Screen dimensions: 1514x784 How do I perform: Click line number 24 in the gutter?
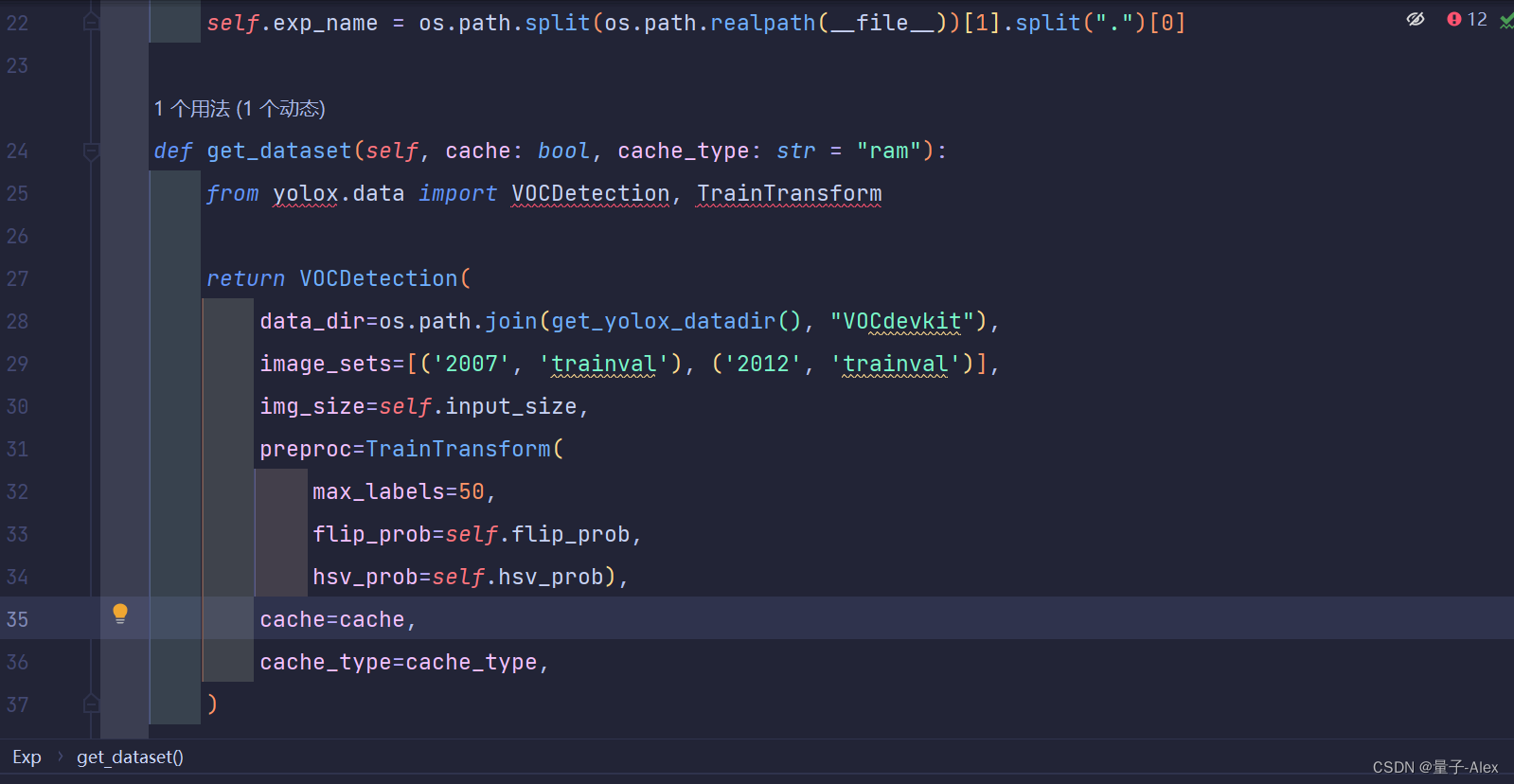(x=17, y=151)
